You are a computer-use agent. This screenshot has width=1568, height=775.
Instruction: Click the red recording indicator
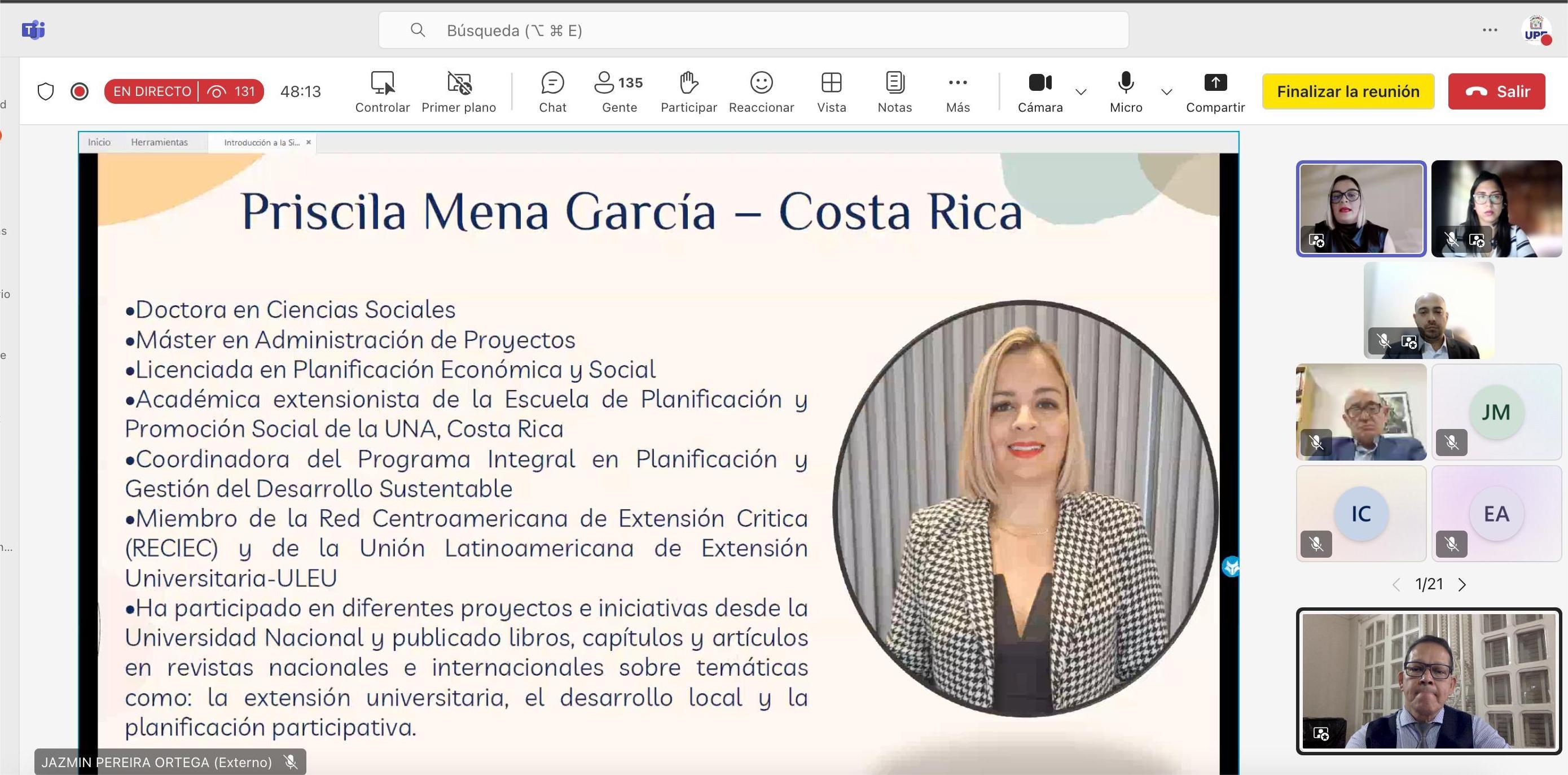[x=79, y=91]
